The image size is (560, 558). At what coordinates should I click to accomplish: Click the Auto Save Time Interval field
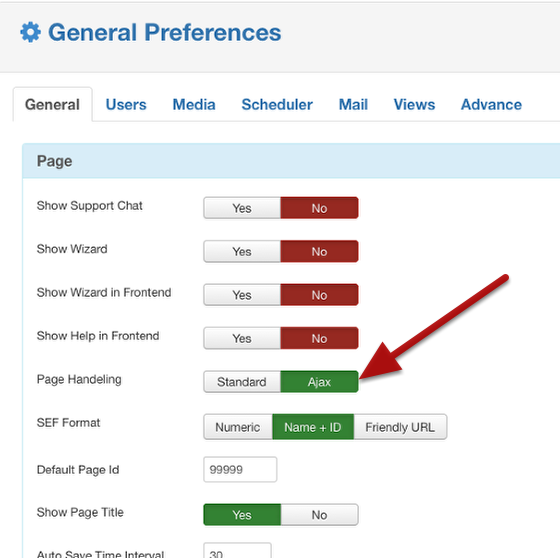[237, 550]
